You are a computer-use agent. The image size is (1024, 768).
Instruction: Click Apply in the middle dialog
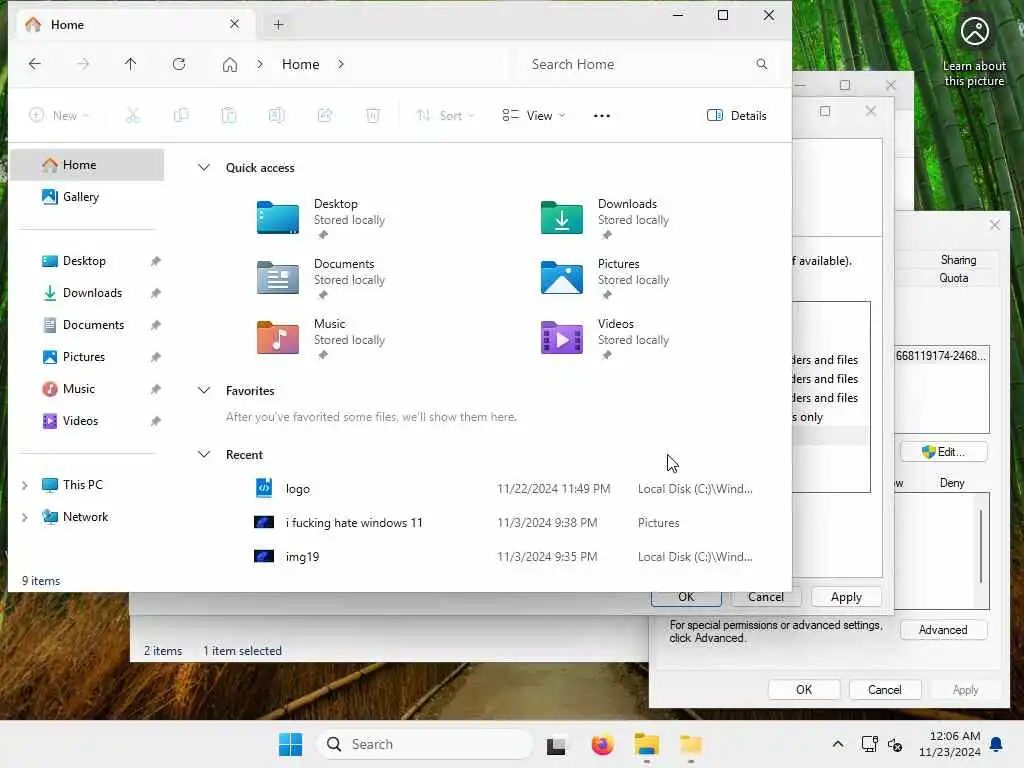click(x=846, y=597)
